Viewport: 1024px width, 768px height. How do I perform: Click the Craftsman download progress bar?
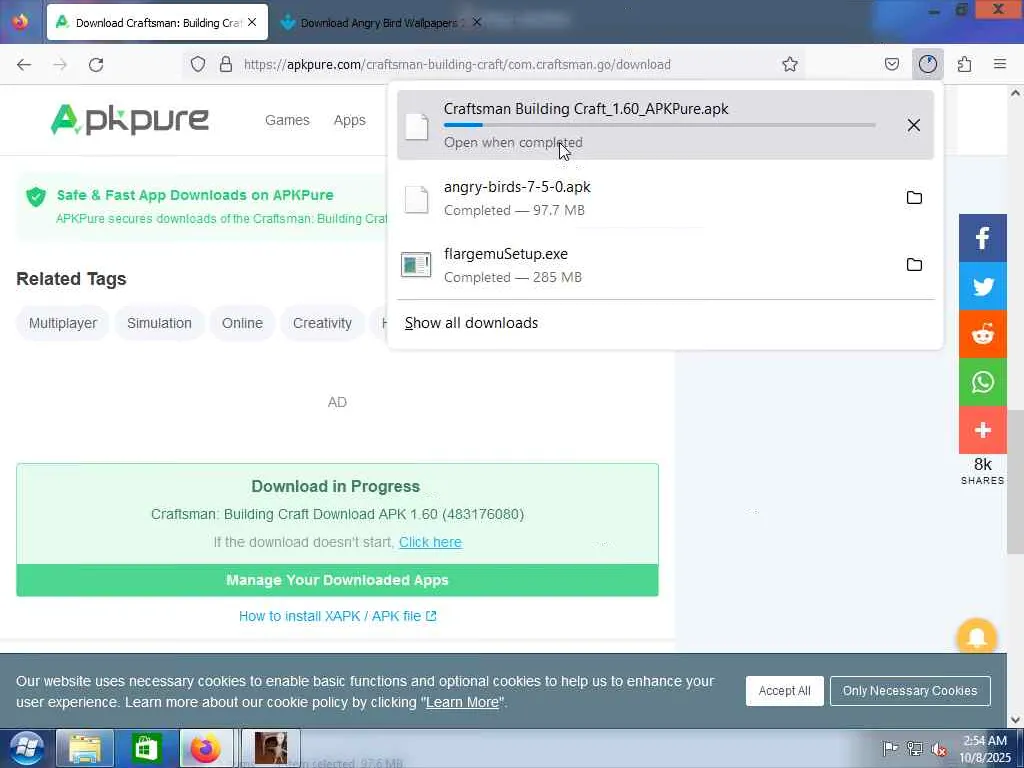(660, 125)
